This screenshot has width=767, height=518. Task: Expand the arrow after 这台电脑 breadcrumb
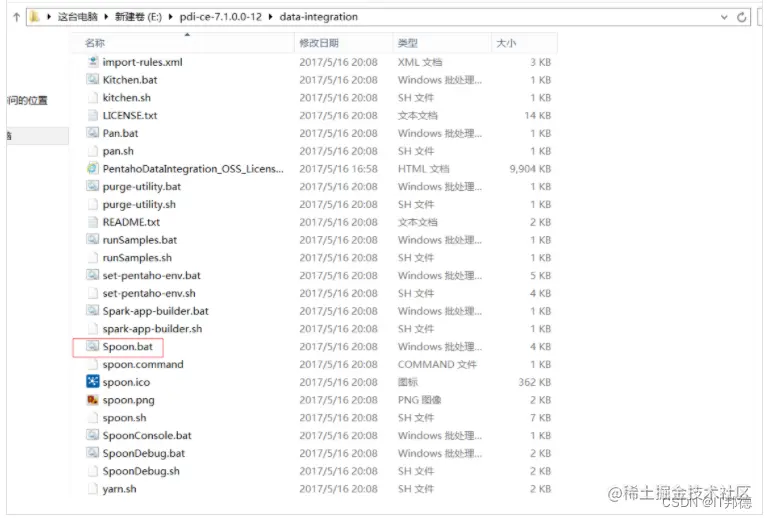106,17
